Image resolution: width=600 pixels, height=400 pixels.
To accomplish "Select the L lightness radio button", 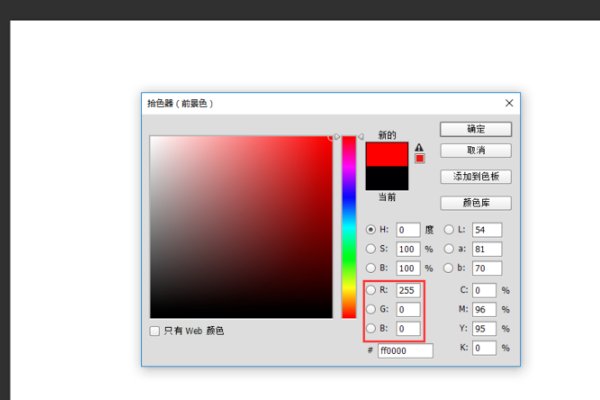I will 447,230.
